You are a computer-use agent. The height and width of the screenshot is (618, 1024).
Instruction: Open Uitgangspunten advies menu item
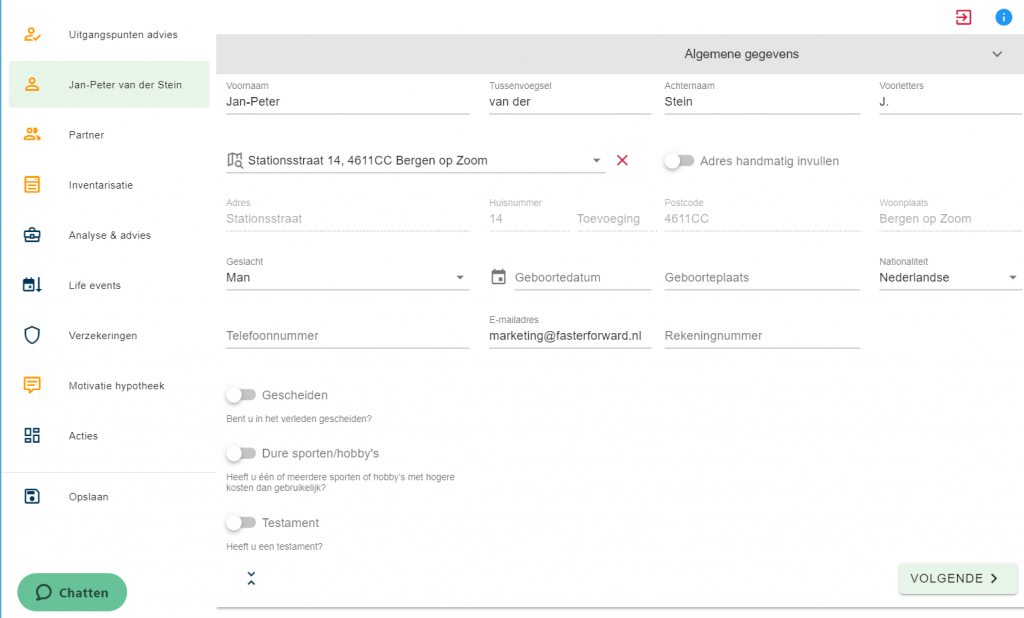click(109, 35)
